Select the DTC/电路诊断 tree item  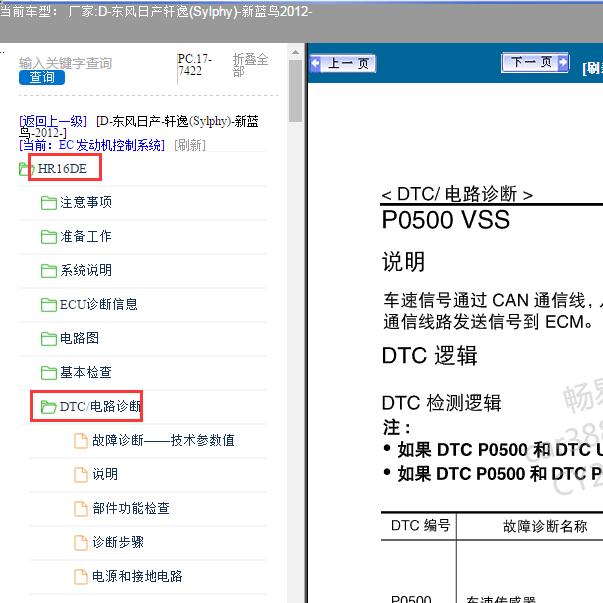[100, 406]
